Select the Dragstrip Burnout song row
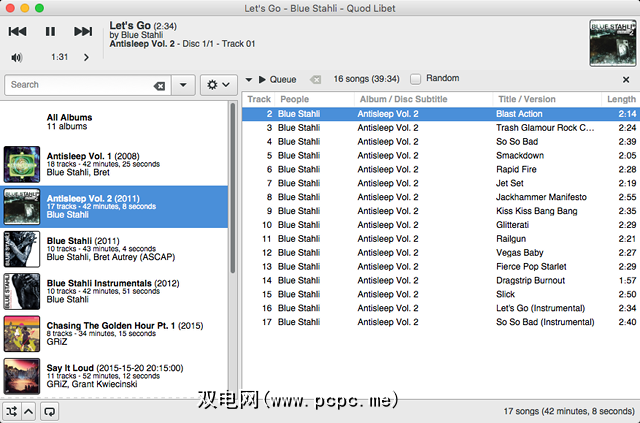This screenshot has width=640, height=423. 441,281
